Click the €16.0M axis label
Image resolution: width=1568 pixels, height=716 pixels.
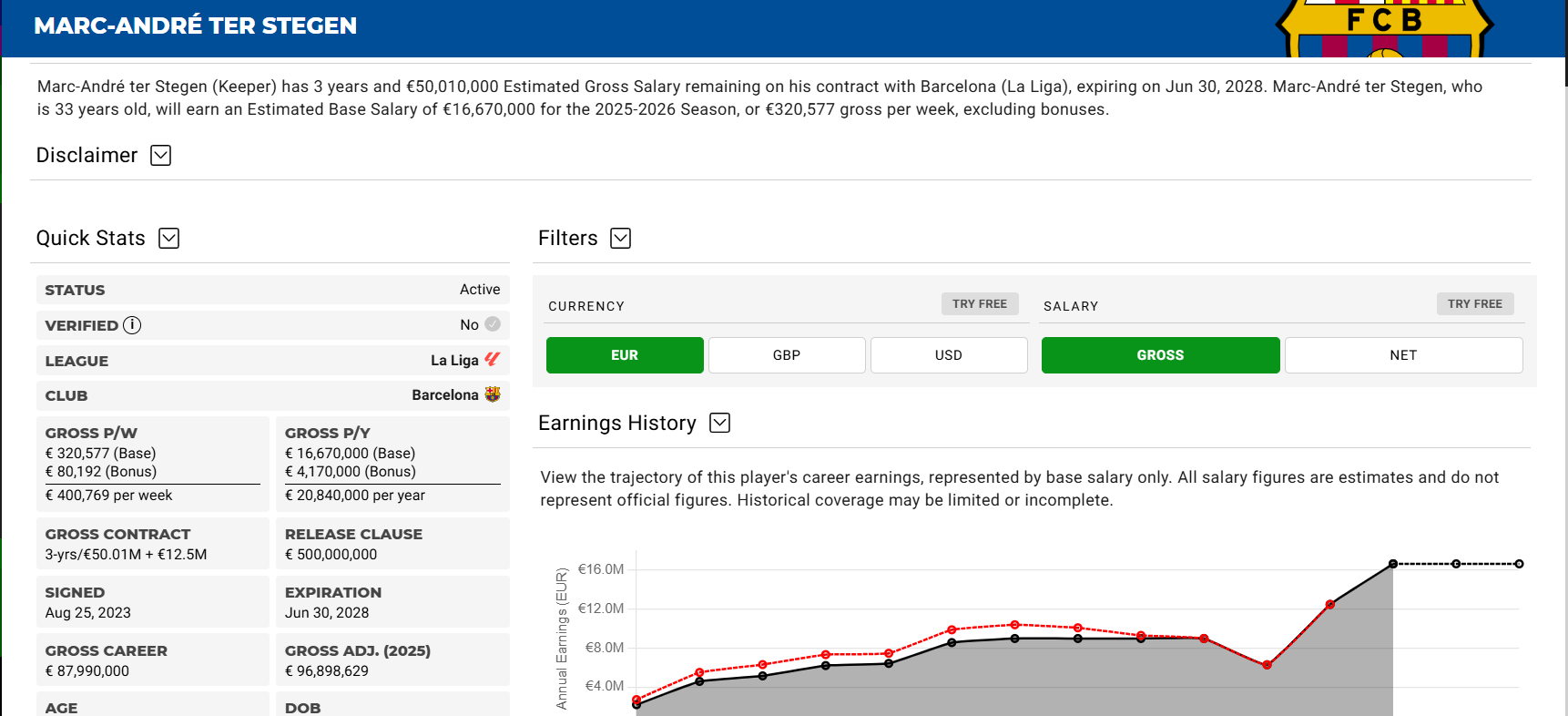coord(601,569)
